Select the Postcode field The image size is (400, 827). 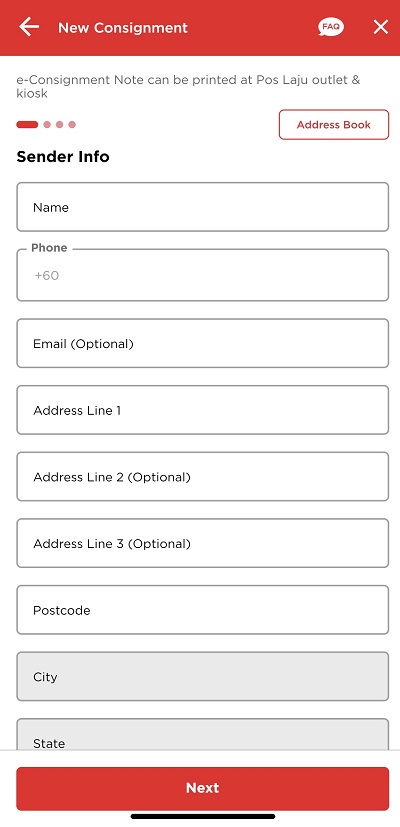tap(203, 610)
